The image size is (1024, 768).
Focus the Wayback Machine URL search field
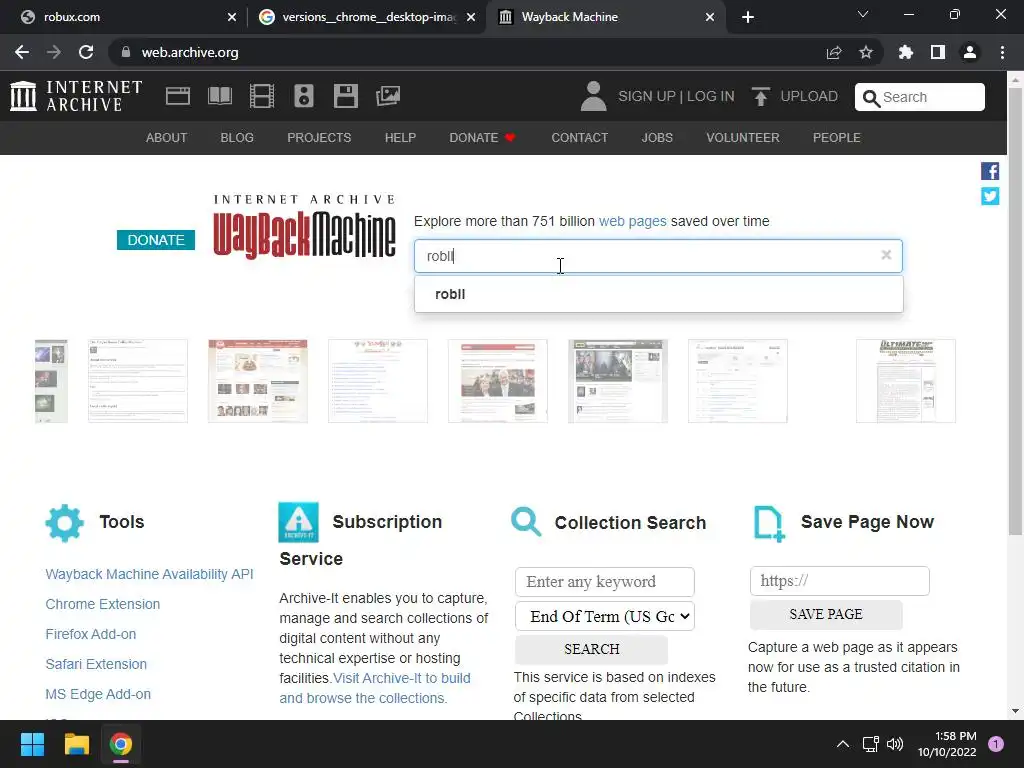pos(658,256)
